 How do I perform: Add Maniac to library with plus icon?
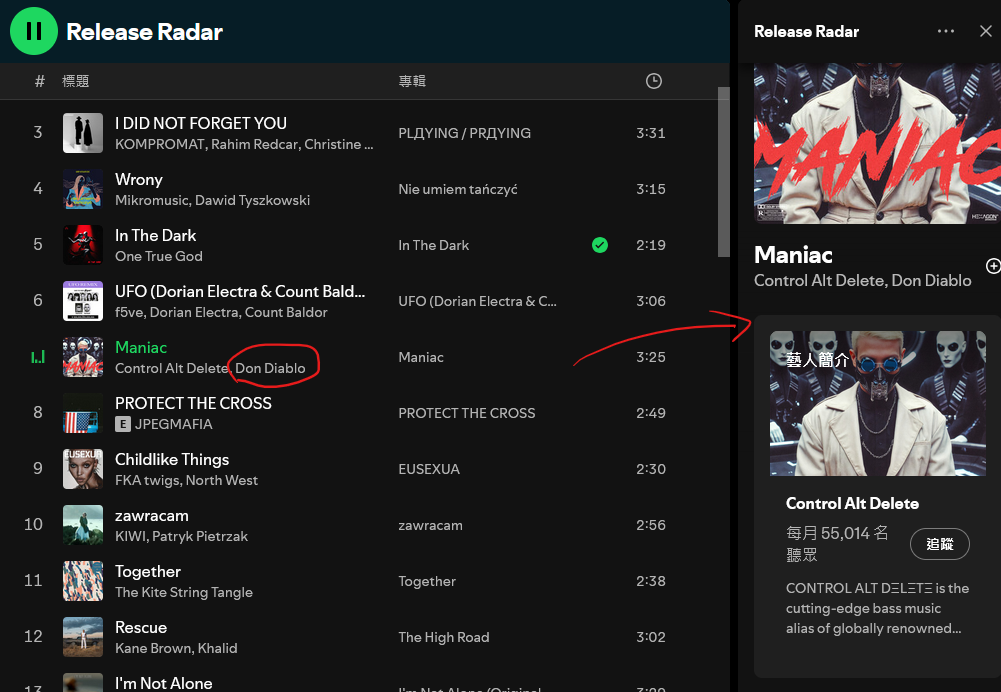coord(993,266)
